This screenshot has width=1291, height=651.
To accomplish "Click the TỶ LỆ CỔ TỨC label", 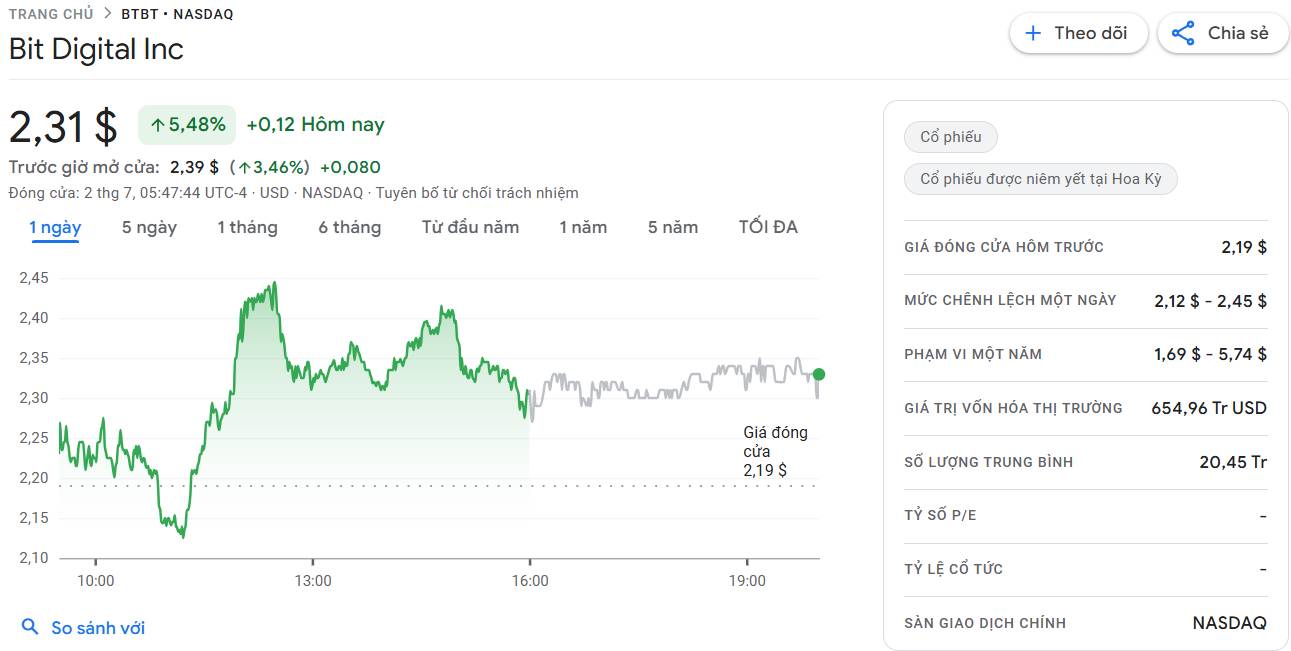I will pos(953,569).
